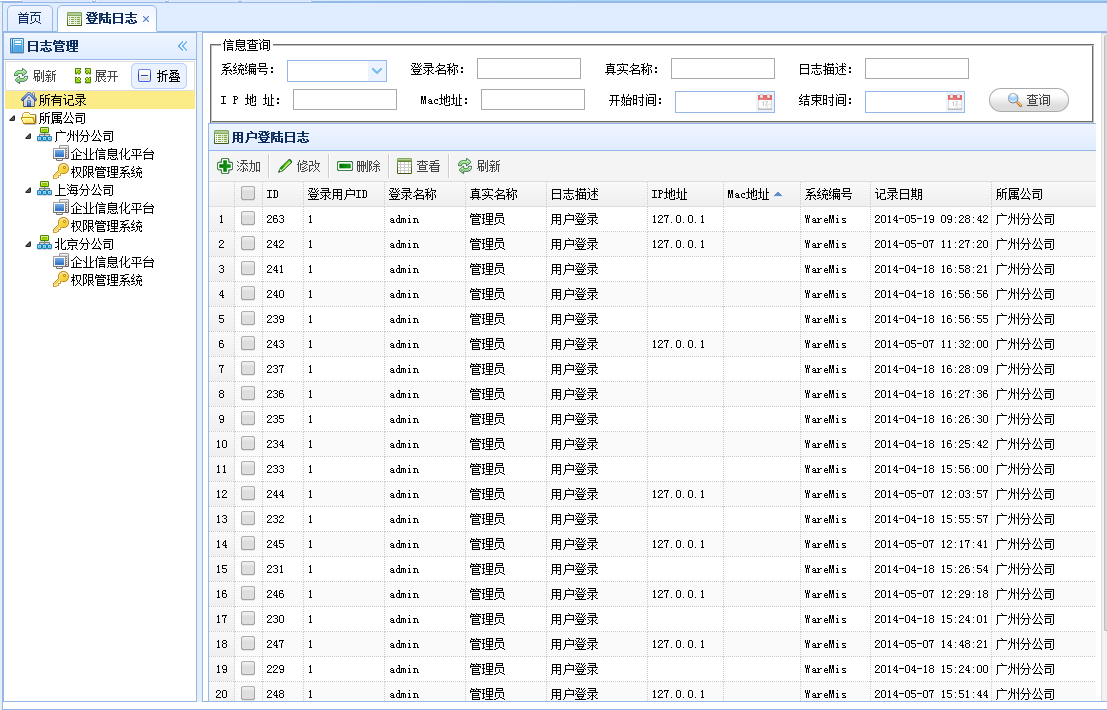Click the IP 地址 input field
The image size is (1107, 710).
point(345,100)
